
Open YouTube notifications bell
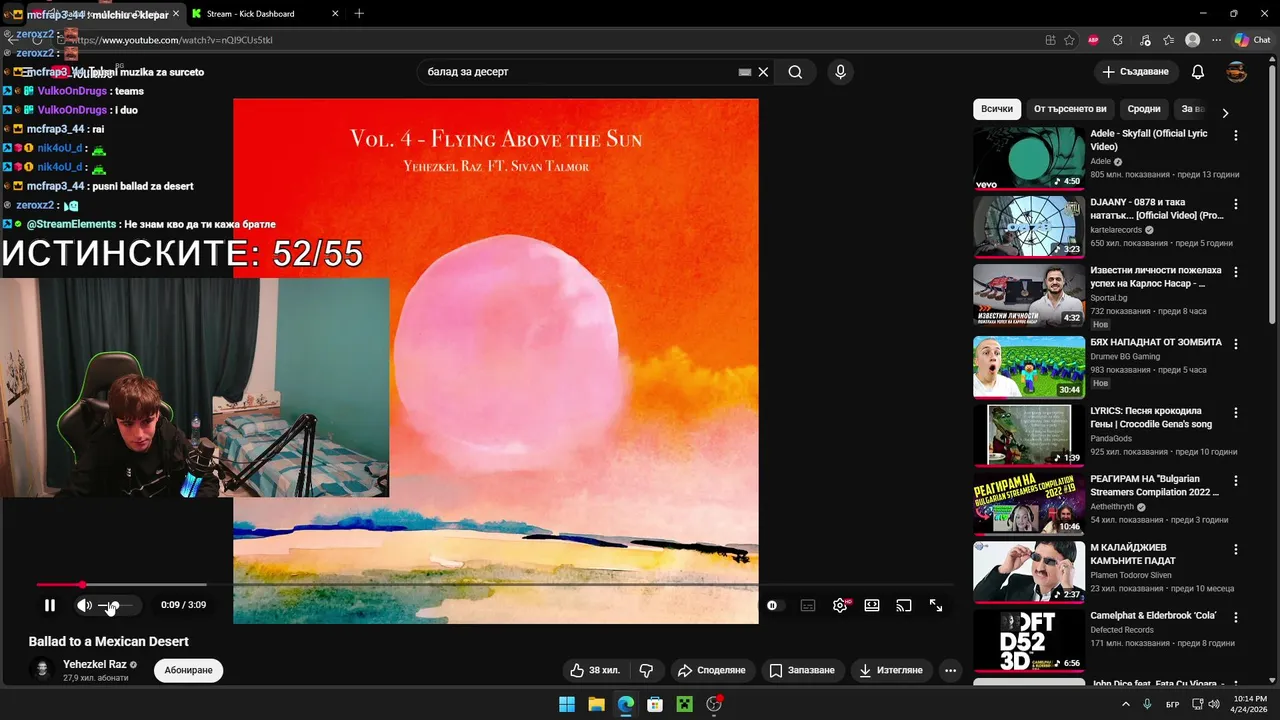[x=1198, y=72]
